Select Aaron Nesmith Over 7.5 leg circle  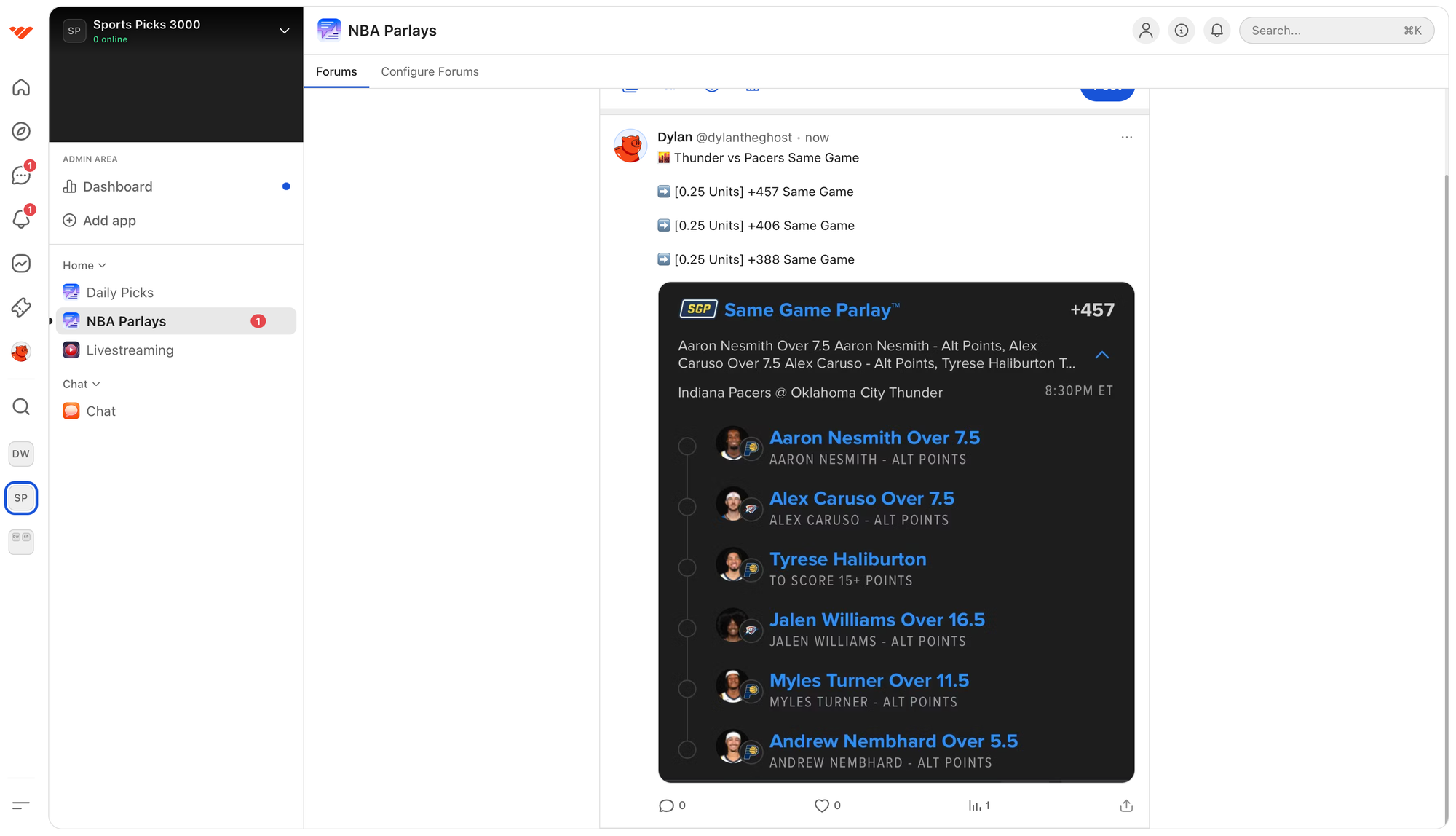point(687,446)
